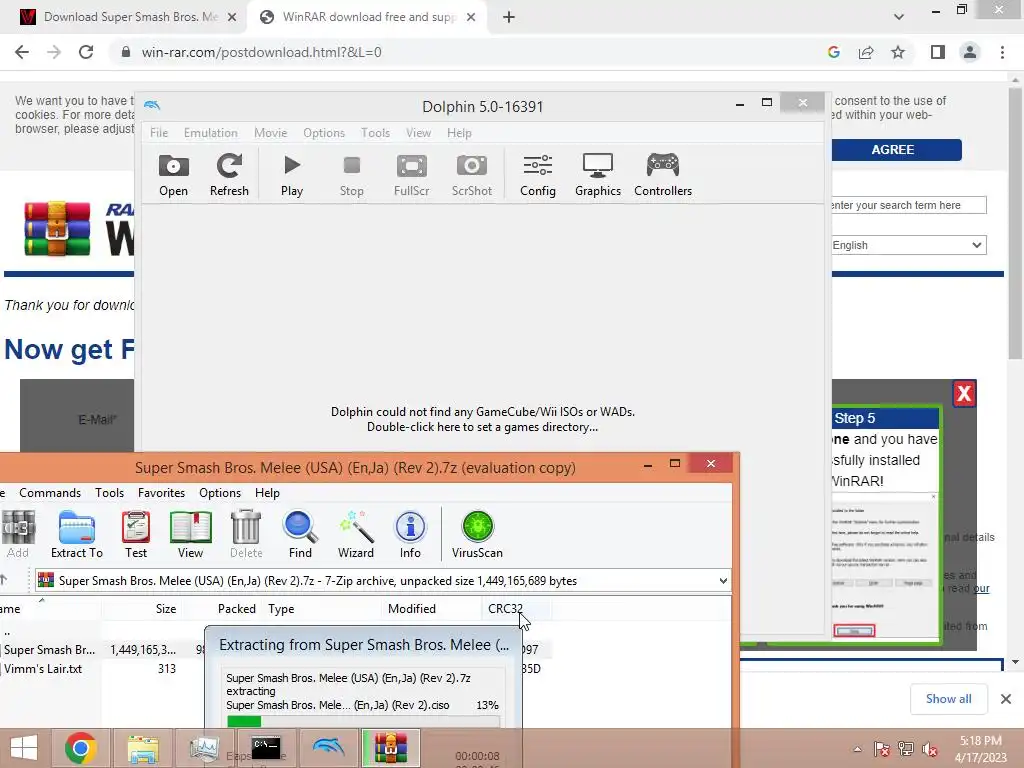Open Graphics settings in Dolphin toolbar
This screenshot has height=768, width=1024.
pyautogui.click(x=598, y=174)
